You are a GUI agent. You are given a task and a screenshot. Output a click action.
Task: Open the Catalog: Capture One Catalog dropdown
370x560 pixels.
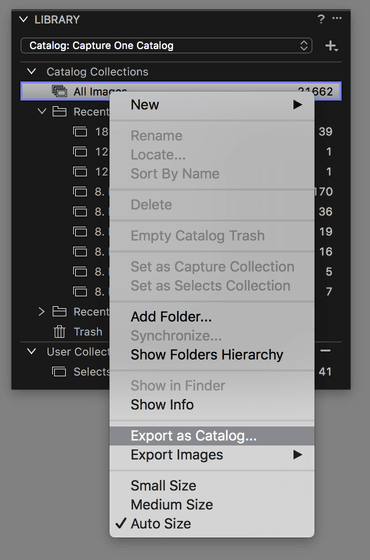(x=167, y=46)
